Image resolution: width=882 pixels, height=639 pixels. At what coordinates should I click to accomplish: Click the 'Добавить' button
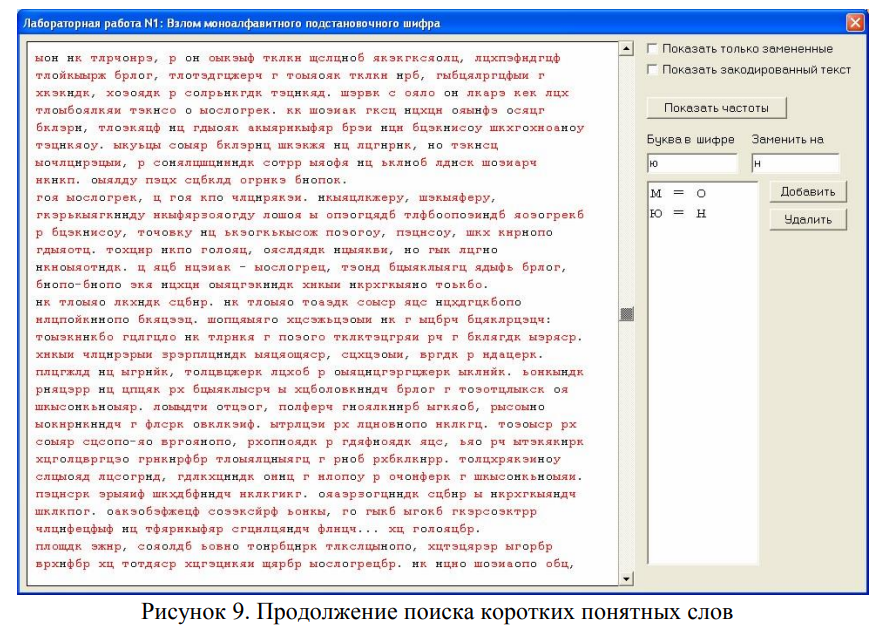click(x=808, y=191)
